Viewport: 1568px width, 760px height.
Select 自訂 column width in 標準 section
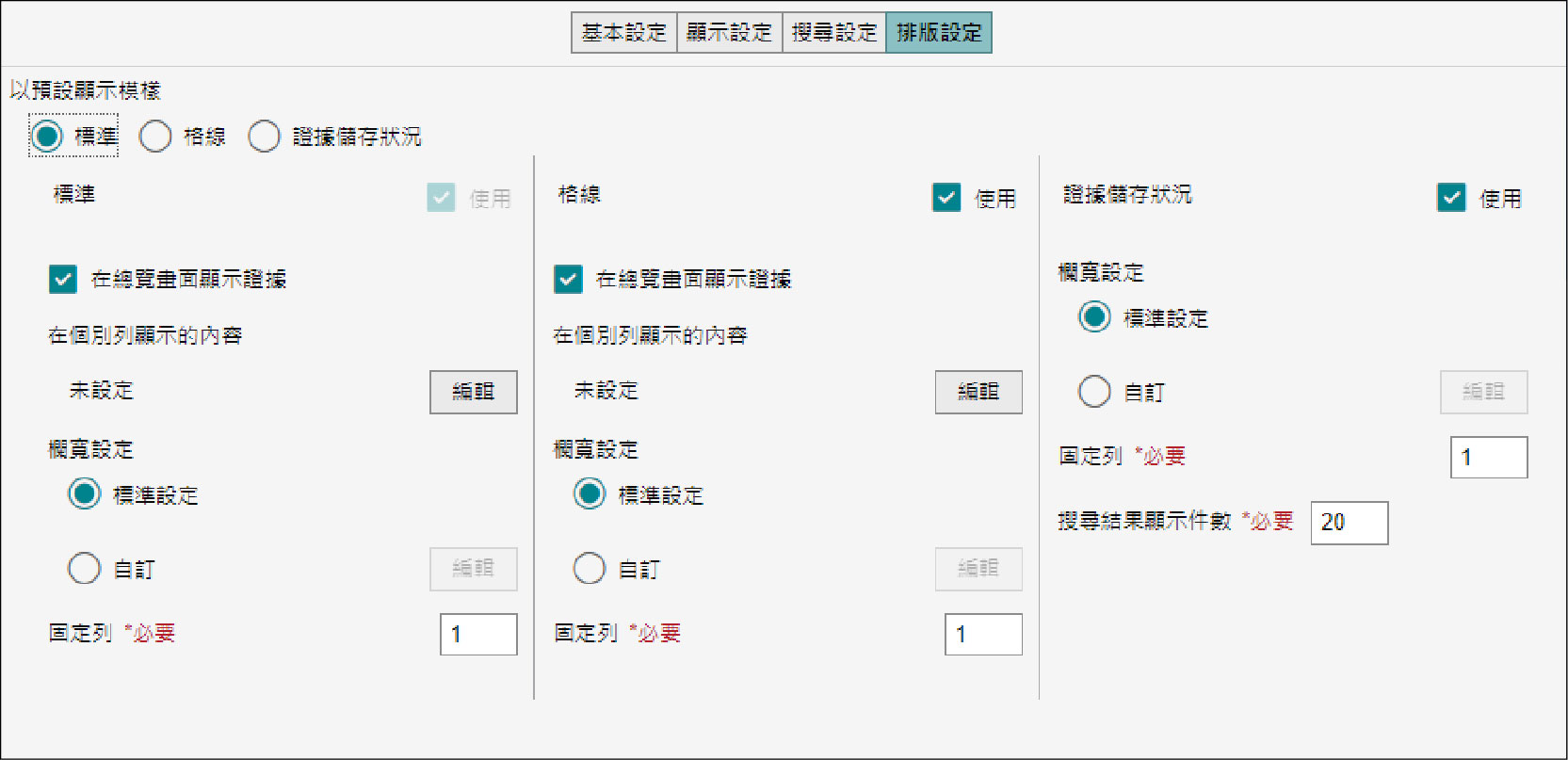pos(85,569)
